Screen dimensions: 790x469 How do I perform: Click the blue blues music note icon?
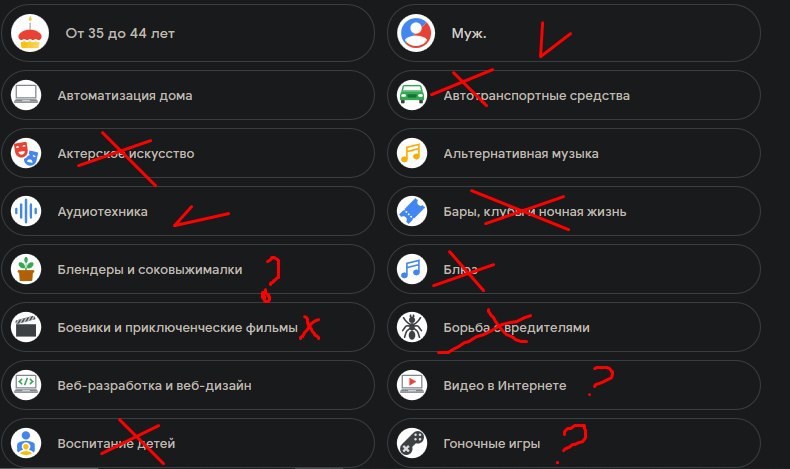point(412,269)
